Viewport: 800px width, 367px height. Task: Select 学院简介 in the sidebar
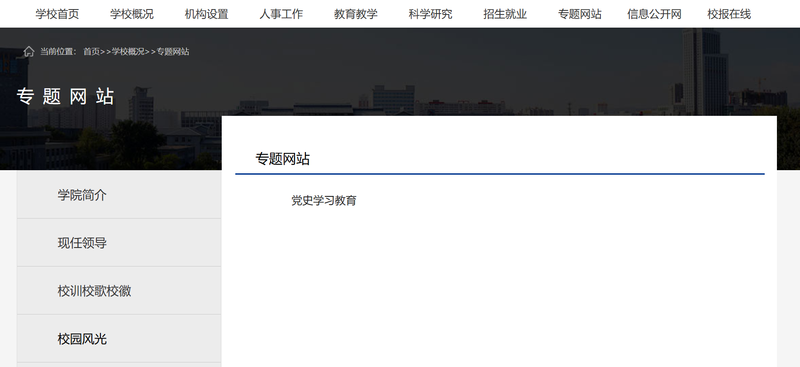[x=119, y=194]
